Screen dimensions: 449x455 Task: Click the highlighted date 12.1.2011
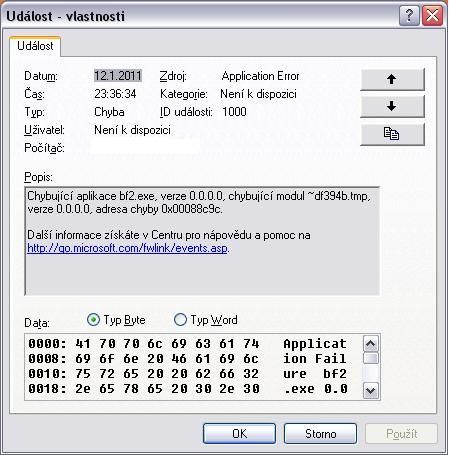pyautogui.click(x=118, y=76)
